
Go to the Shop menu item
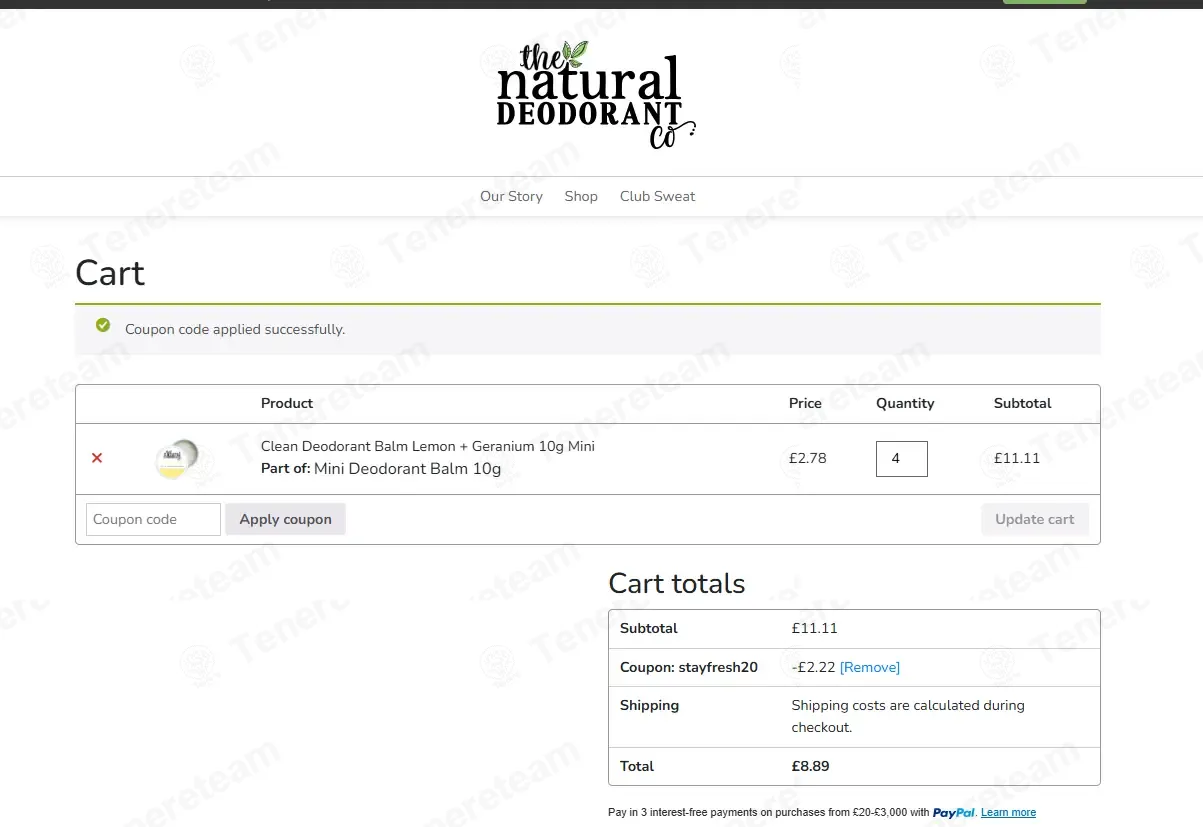pos(581,196)
